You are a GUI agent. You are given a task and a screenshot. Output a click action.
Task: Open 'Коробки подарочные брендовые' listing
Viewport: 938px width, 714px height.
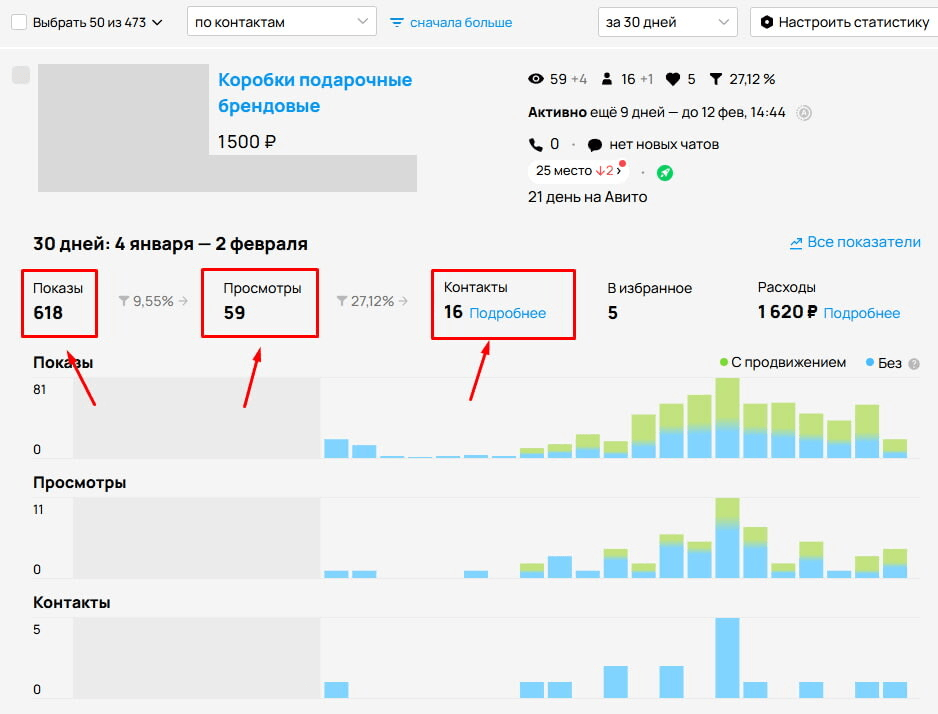(315, 93)
